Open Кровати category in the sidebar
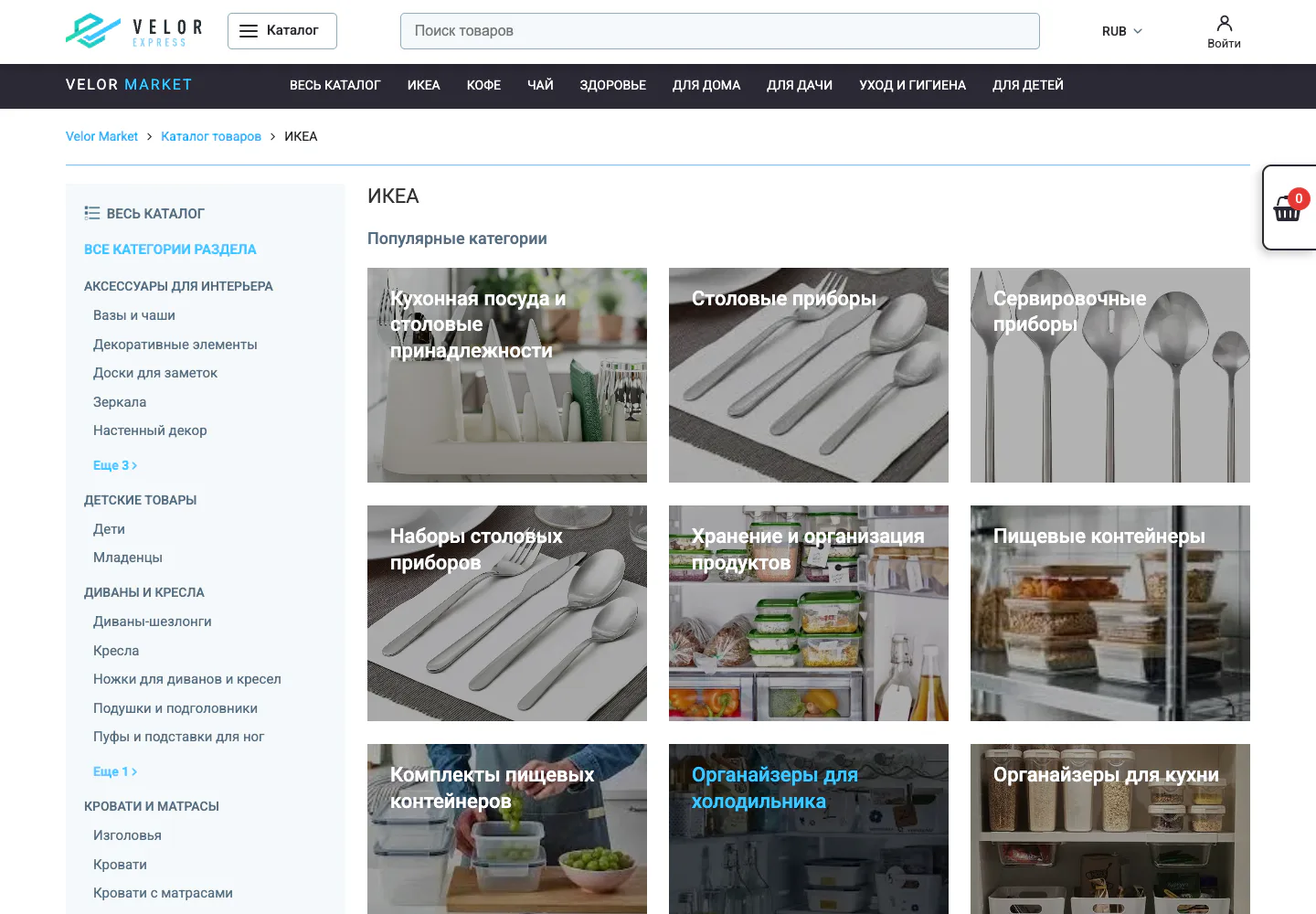This screenshot has height=914, width=1316. (x=120, y=865)
